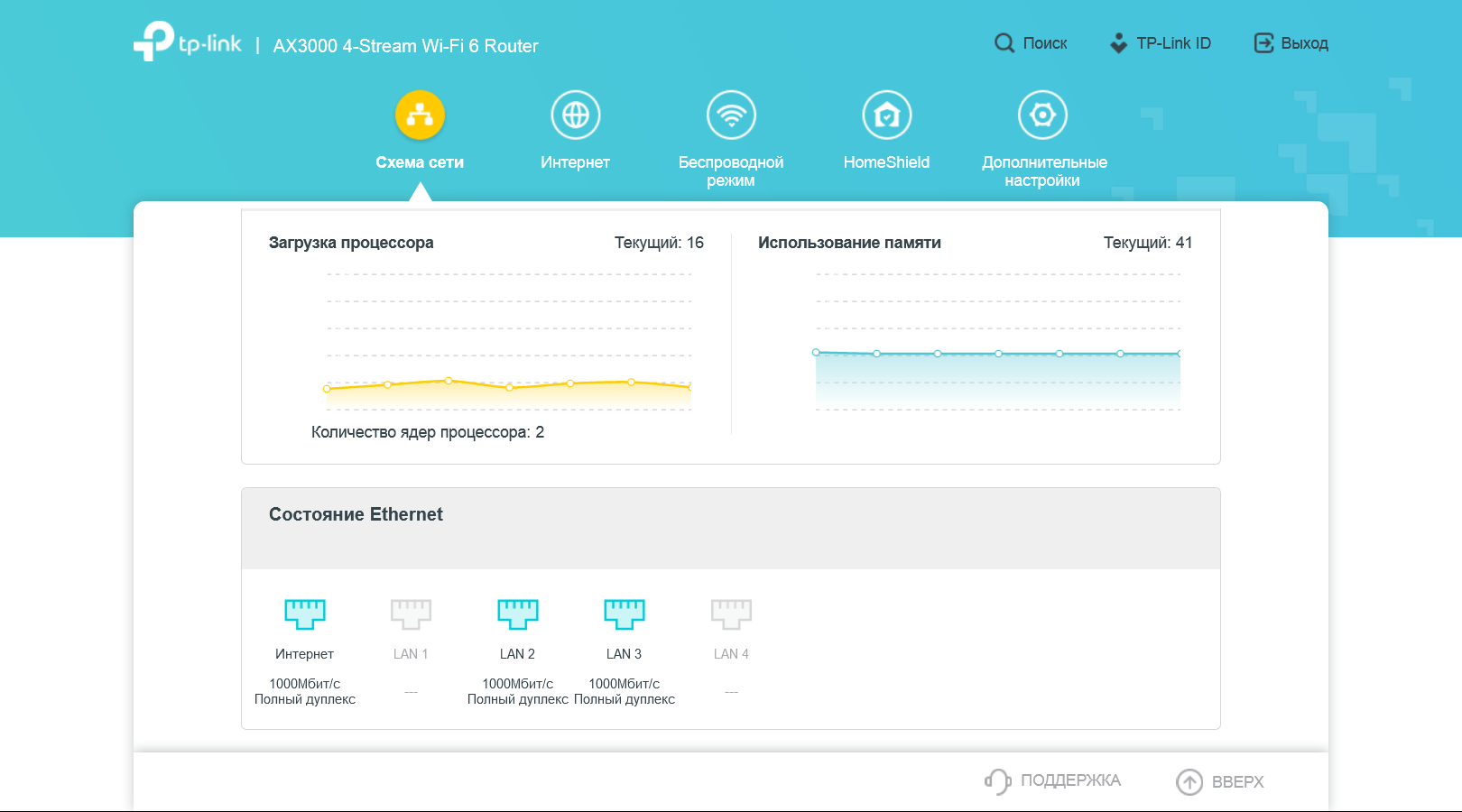Click the LAN 1 label

[411, 654]
